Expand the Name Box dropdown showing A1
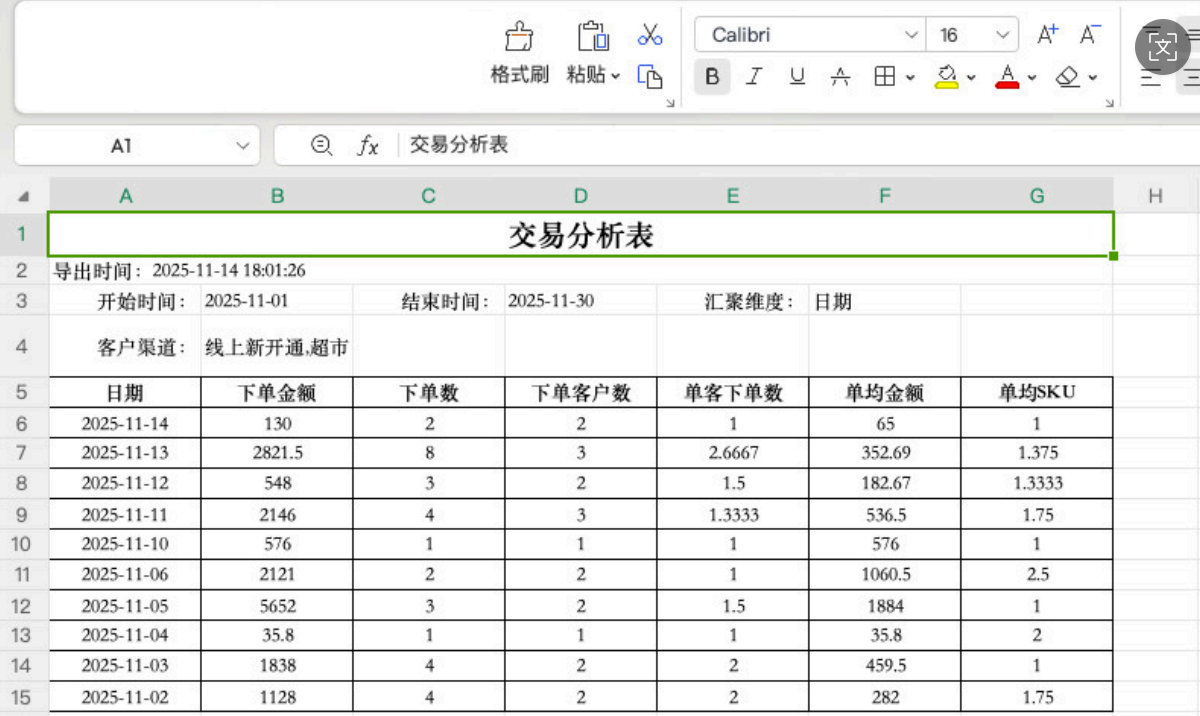Screen dimensions: 1200x716 (242, 146)
